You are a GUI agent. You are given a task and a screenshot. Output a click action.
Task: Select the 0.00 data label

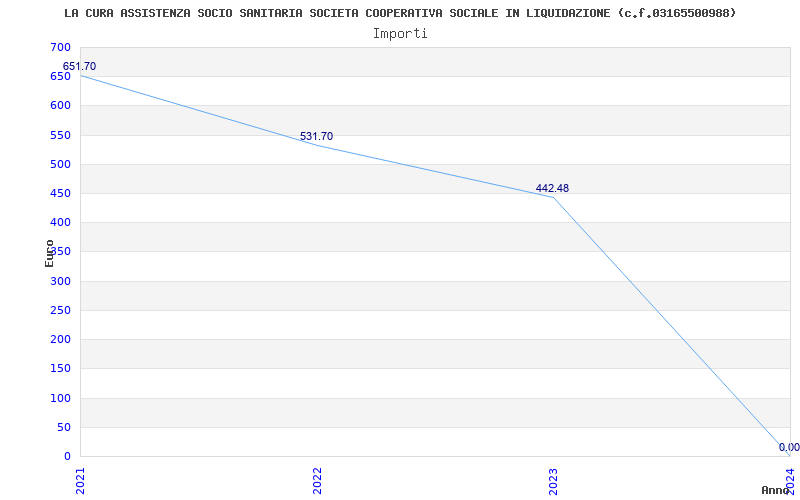click(x=789, y=447)
